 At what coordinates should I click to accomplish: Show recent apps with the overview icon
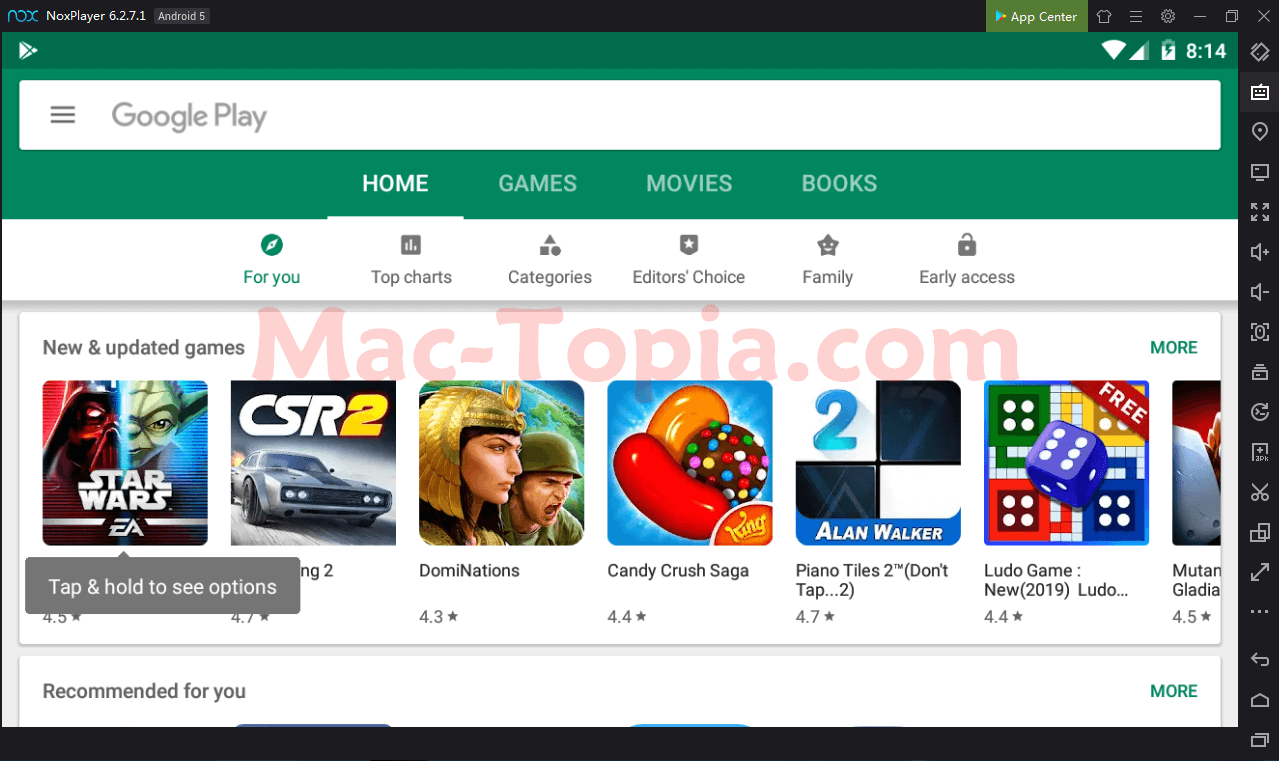(1260, 739)
